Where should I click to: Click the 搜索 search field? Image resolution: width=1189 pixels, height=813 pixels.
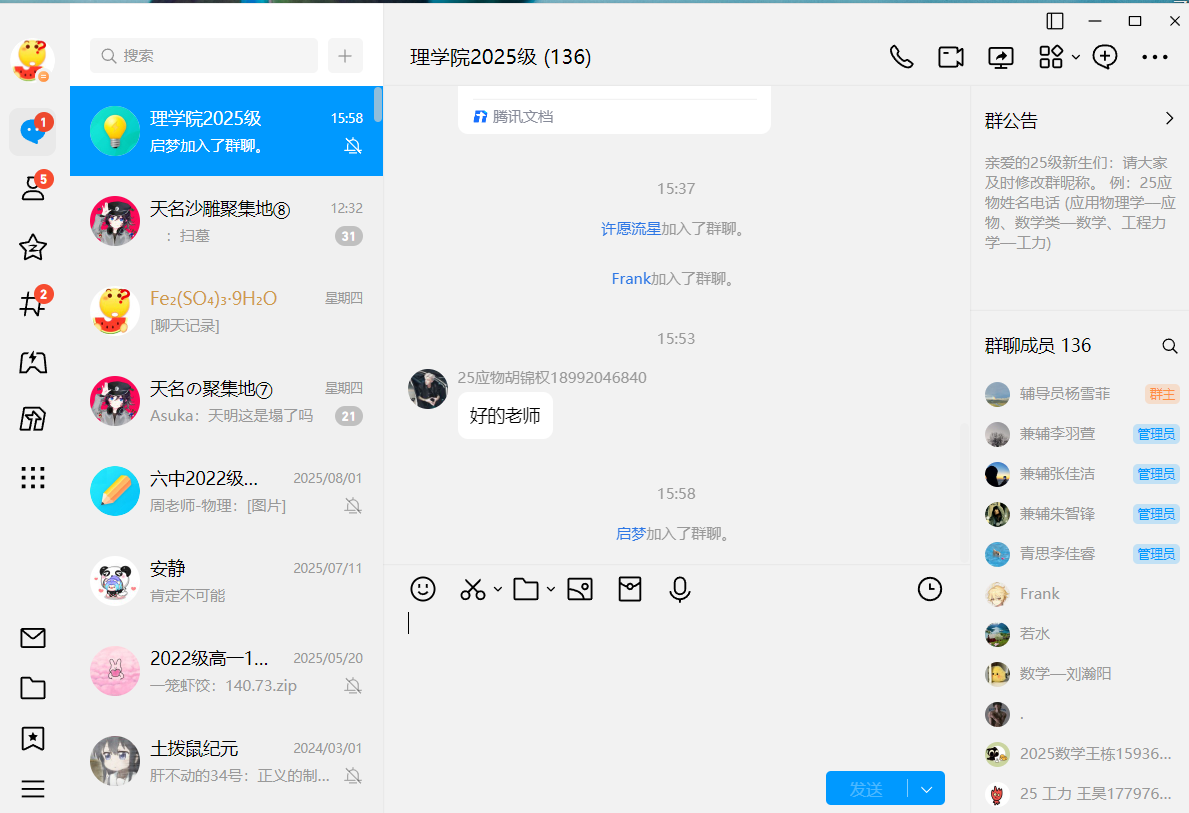point(204,56)
